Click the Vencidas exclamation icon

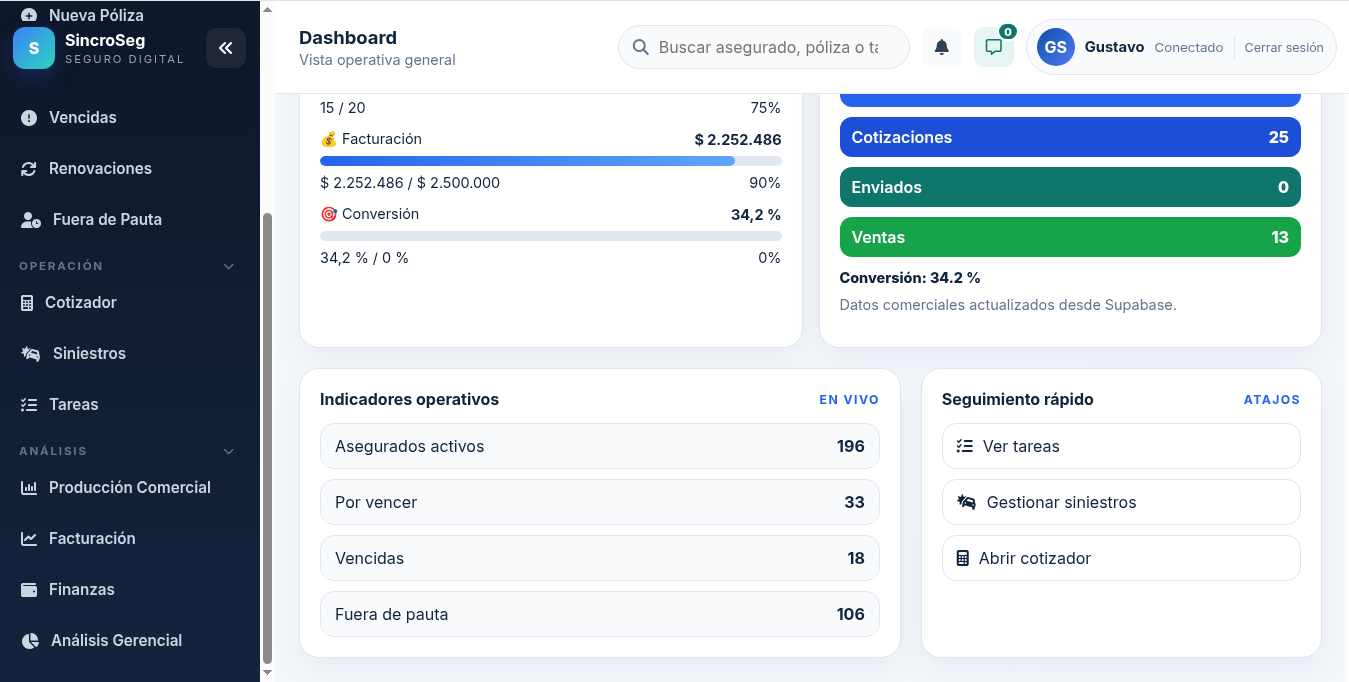click(29, 118)
